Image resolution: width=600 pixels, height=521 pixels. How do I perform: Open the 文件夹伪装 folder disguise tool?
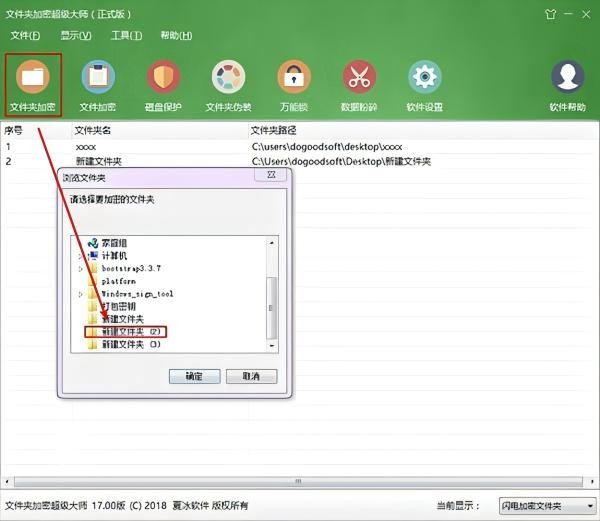coord(228,79)
